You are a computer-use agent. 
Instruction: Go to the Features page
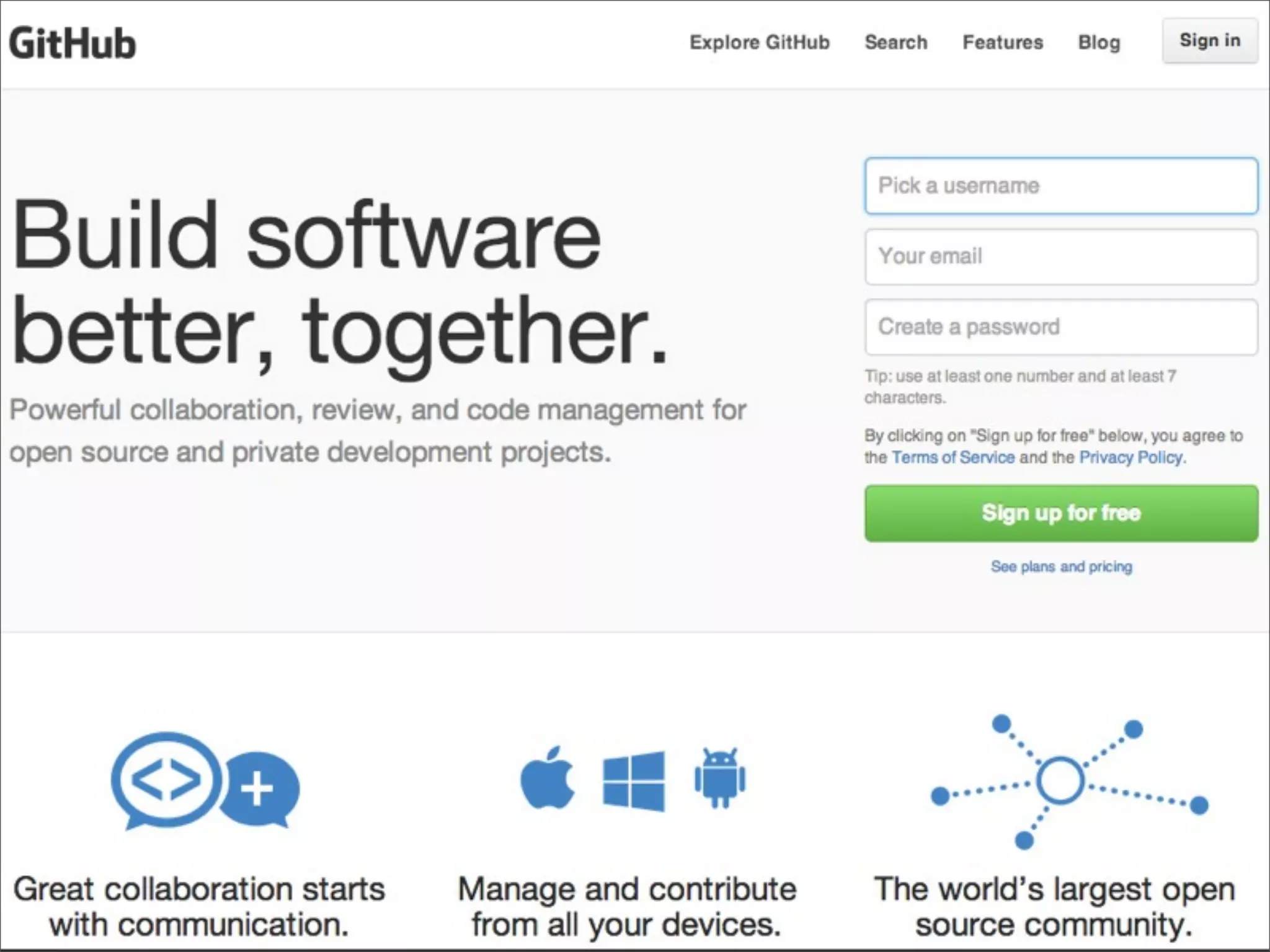coord(1002,42)
